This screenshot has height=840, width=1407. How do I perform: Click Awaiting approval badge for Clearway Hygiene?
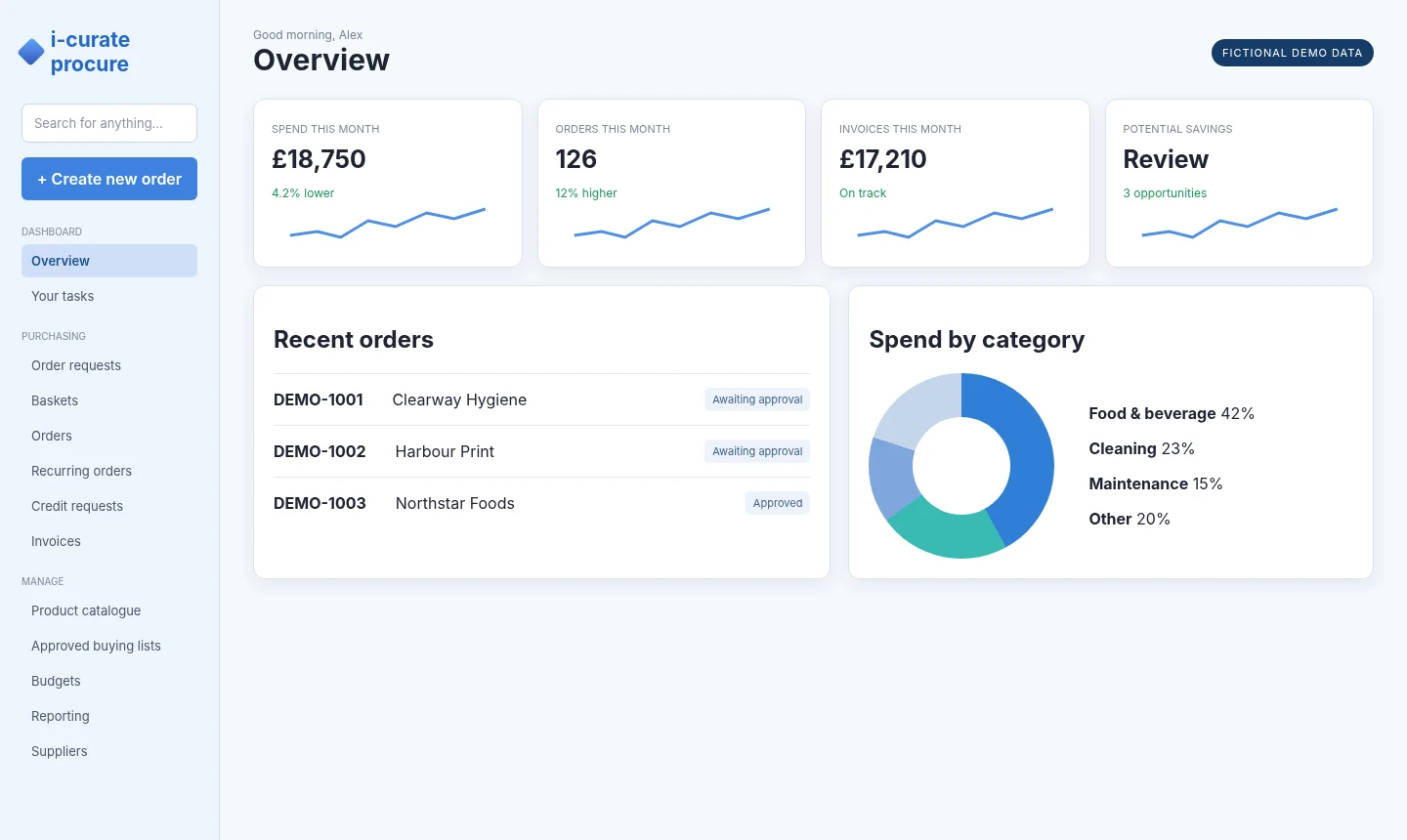click(x=757, y=399)
